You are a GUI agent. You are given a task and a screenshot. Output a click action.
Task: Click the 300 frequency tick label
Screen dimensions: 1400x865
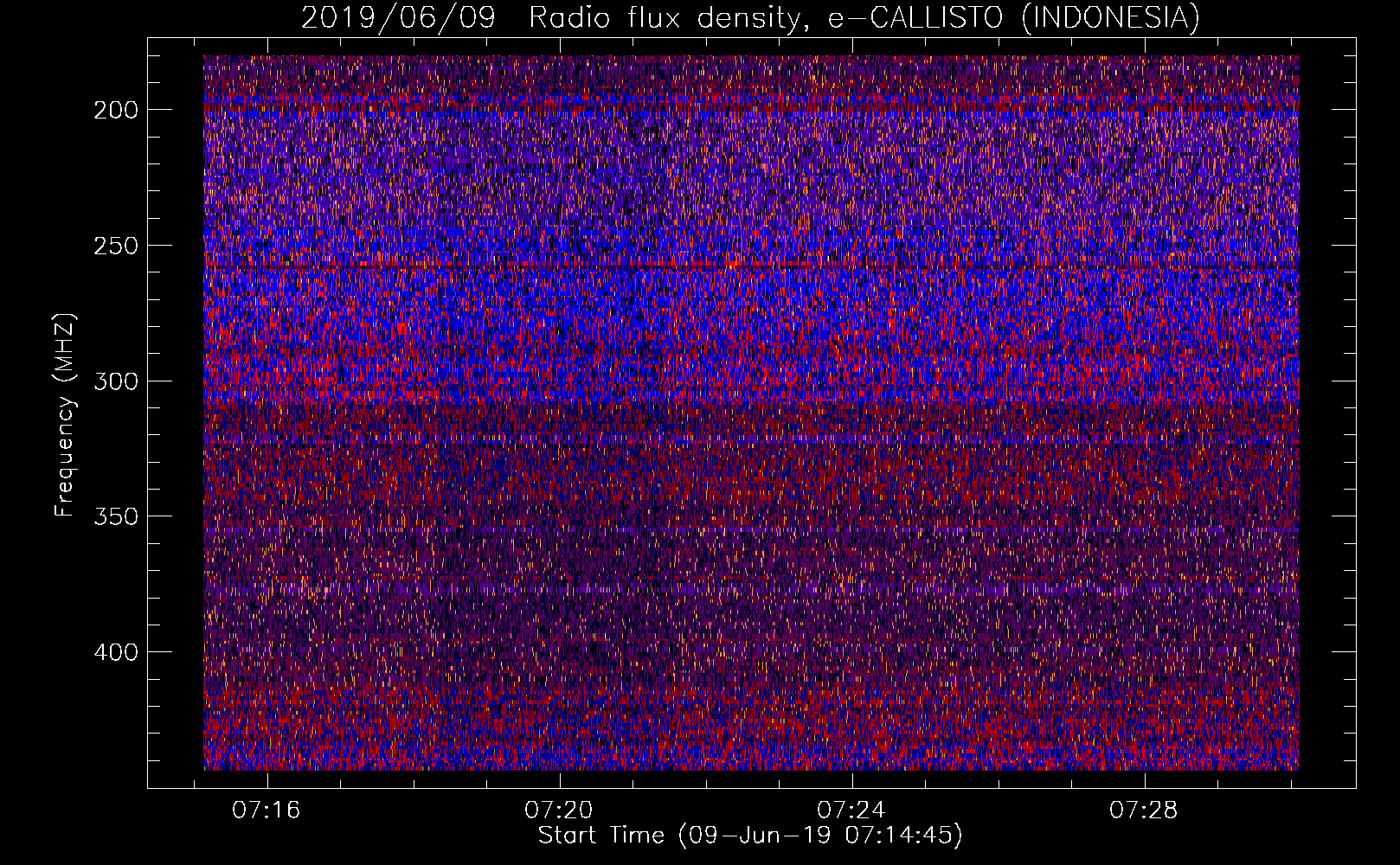point(116,381)
